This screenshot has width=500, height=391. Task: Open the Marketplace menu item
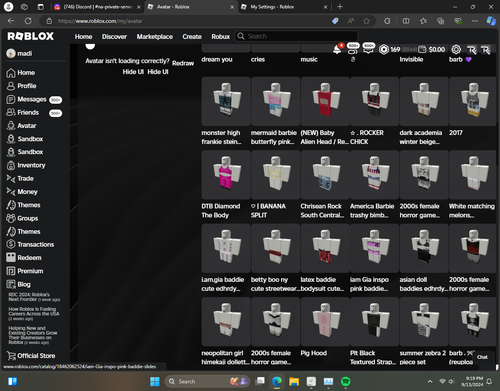tap(155, 36)
